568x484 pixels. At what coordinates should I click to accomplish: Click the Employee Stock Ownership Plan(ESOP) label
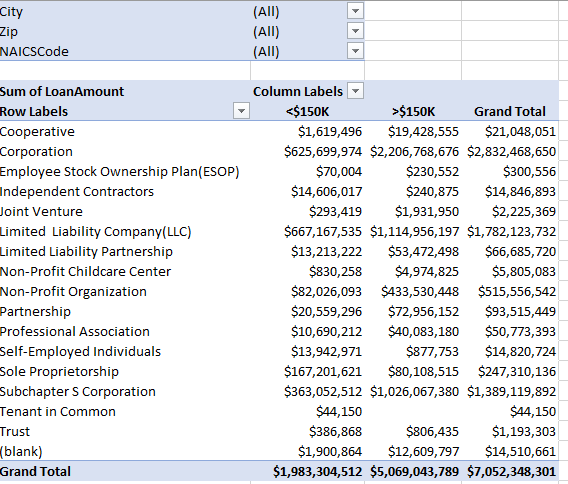pyautogui.click(x=120, y=172)
